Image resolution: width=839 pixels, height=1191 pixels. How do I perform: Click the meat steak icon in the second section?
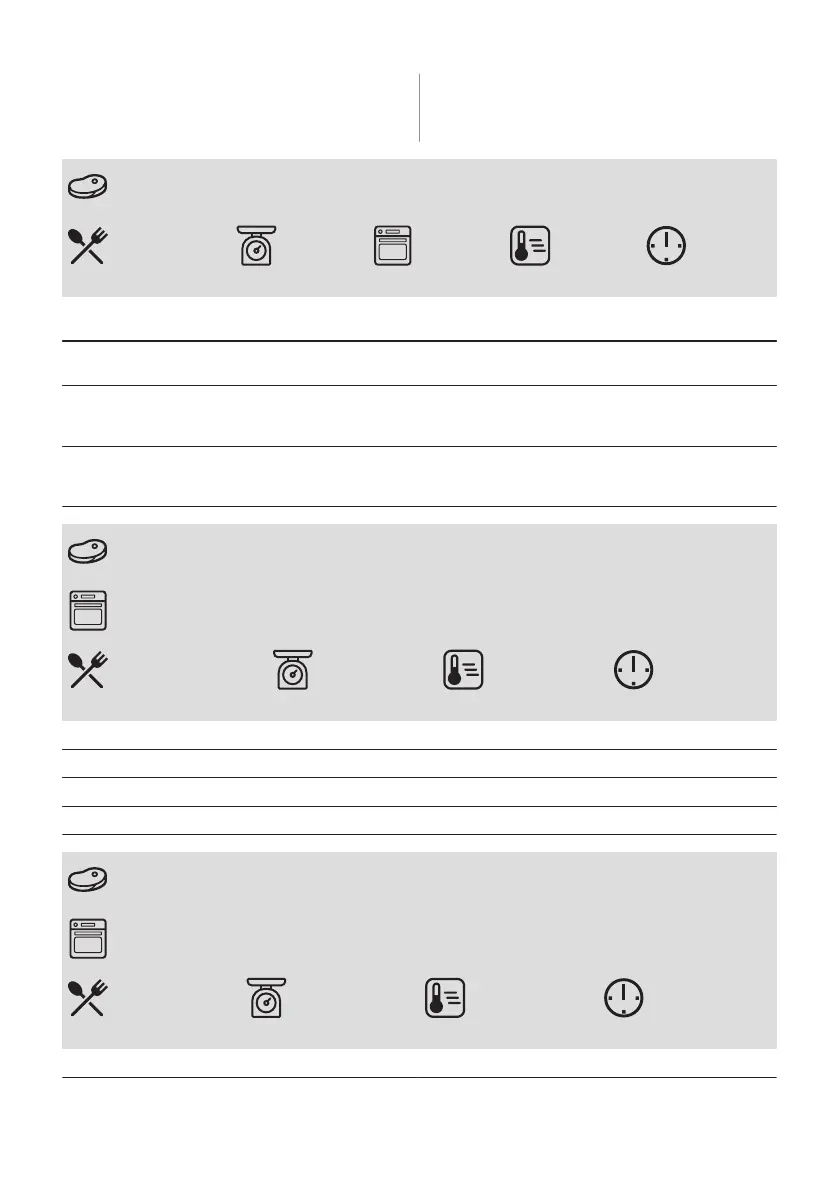click(88, 551)
